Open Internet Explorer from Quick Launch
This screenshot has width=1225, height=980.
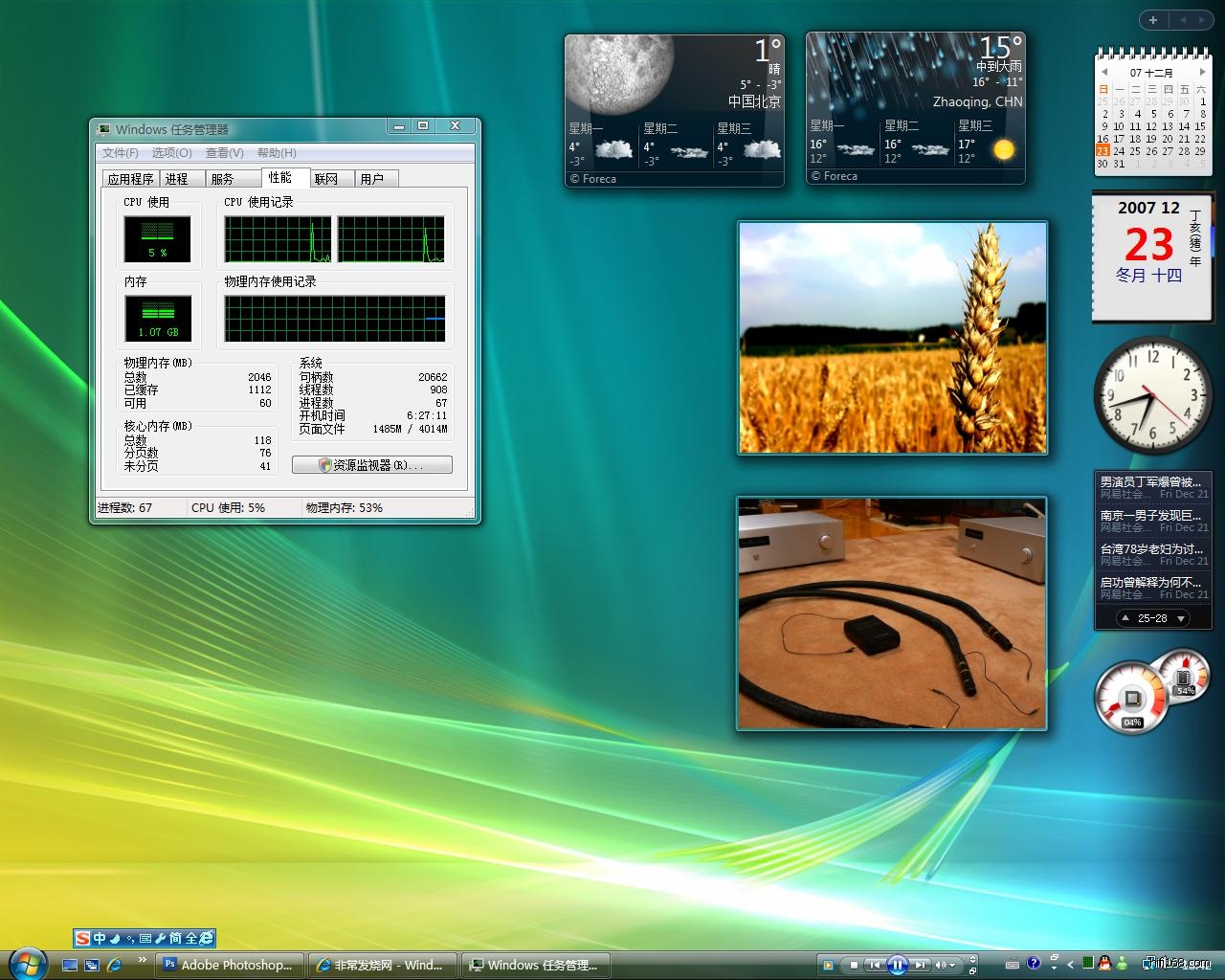click(x=115, y=965)
